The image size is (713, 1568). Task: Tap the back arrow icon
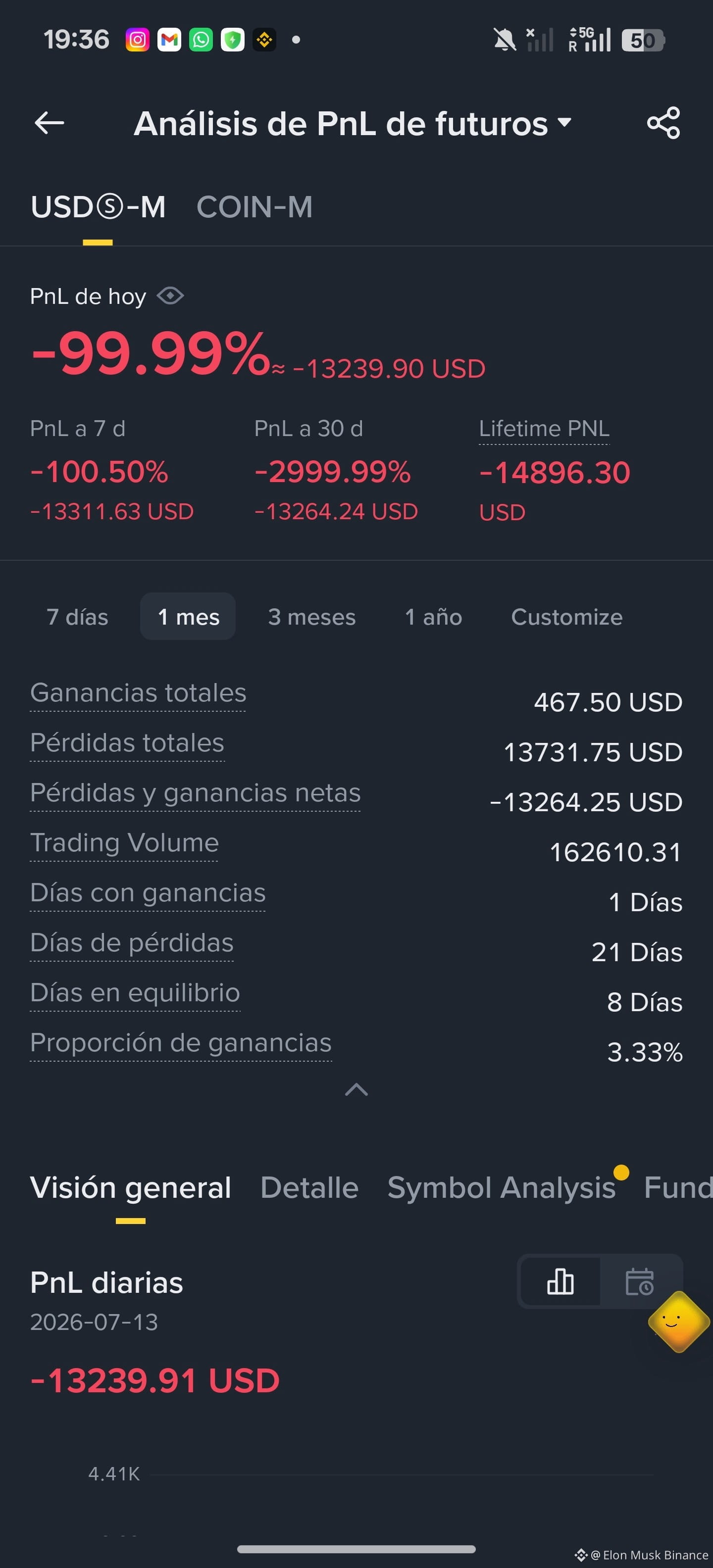(x=50, y=123)
